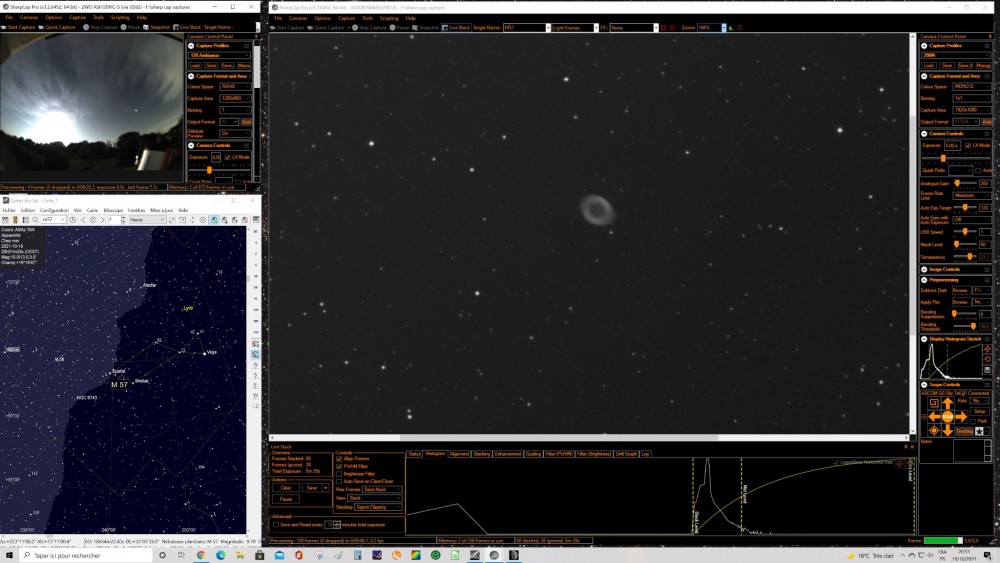This screenshot has height=563, width=1000.
Task: Toggle LX Mode in main camera controls
Action: (968, 145)
